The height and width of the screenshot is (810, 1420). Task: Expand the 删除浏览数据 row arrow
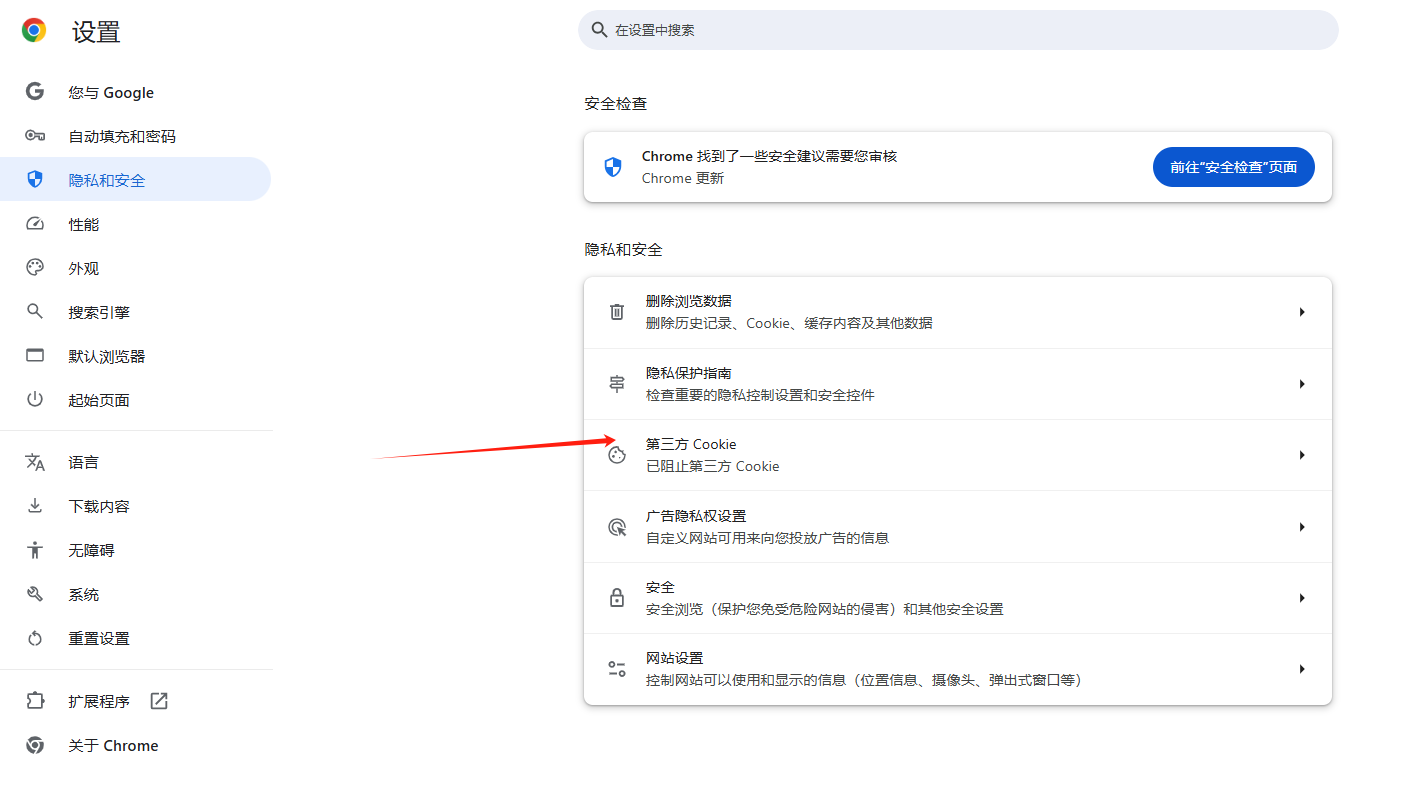click(1302, 312)
